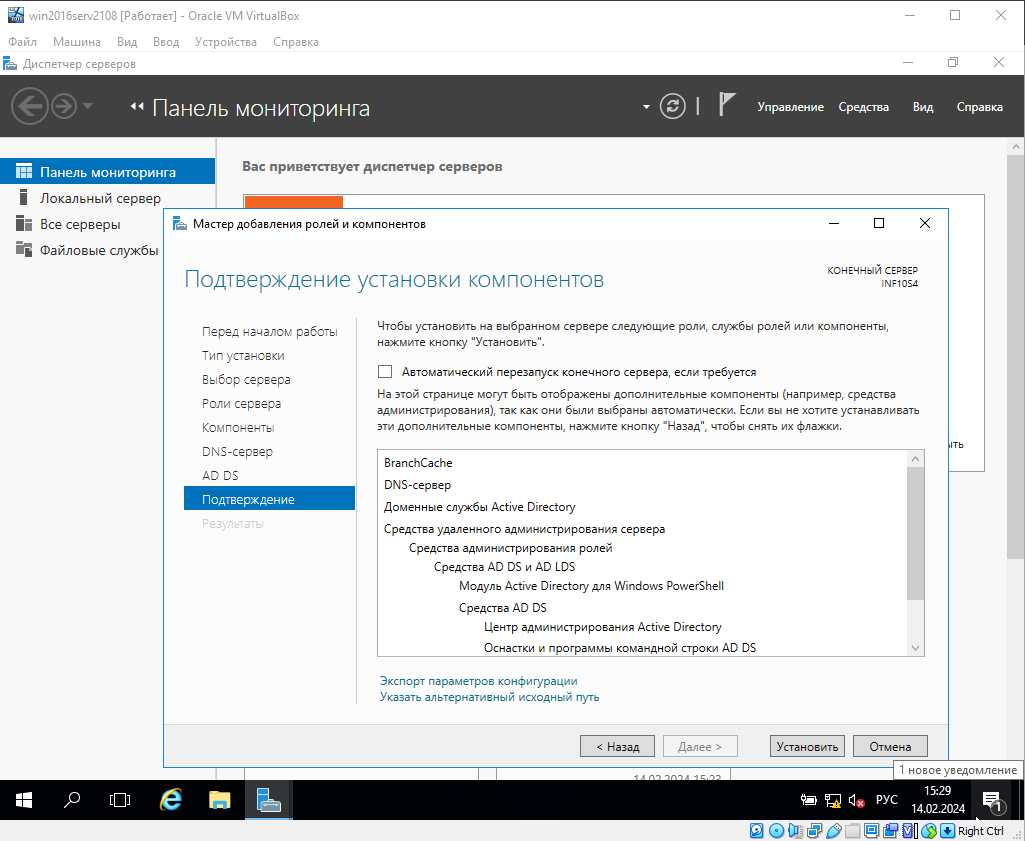The image size is (1025, 841).
Task: Click the VirtualBox display status icon
Action: [871, 831]
